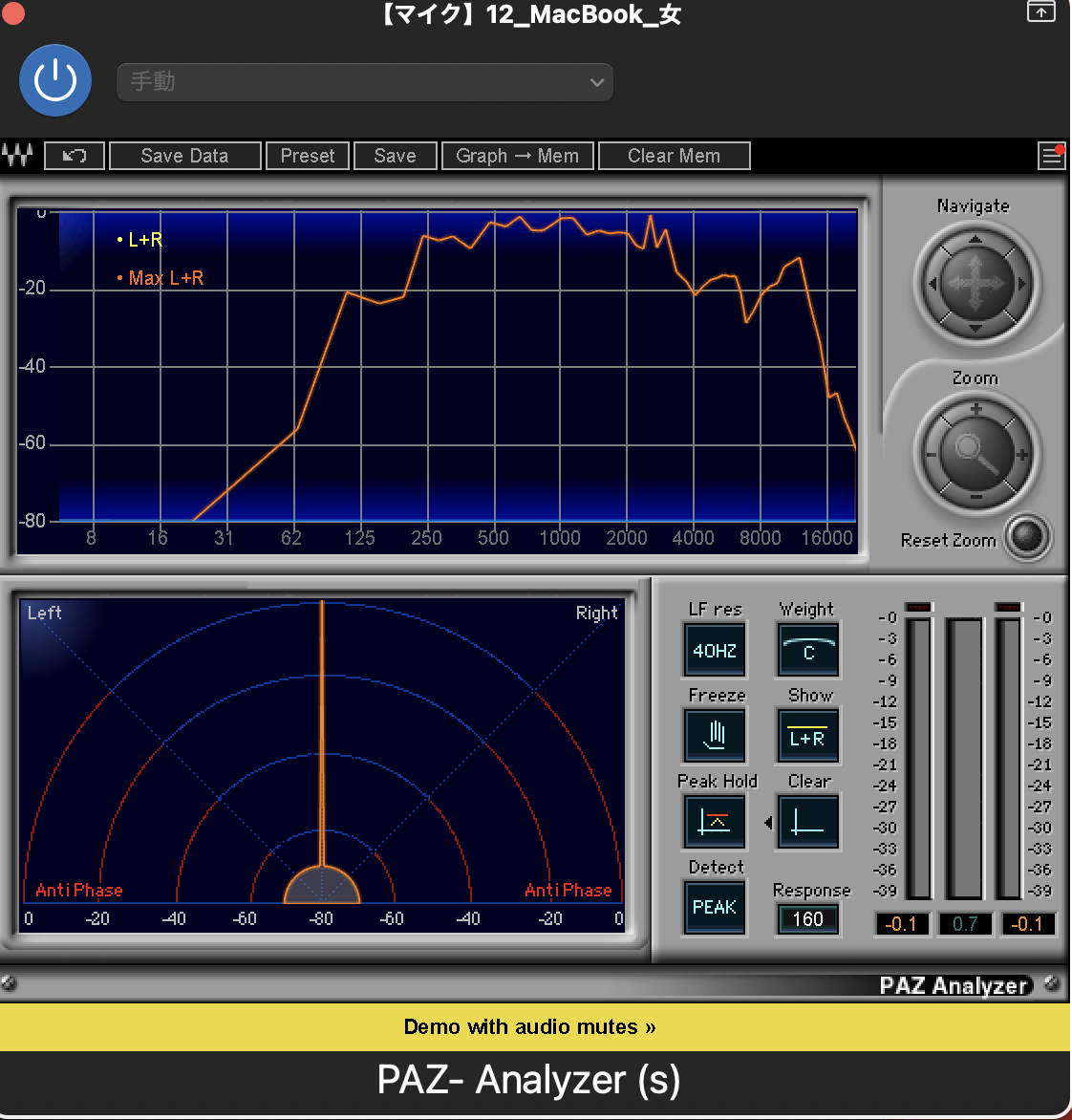Click the Save Data button

point(185,156)
